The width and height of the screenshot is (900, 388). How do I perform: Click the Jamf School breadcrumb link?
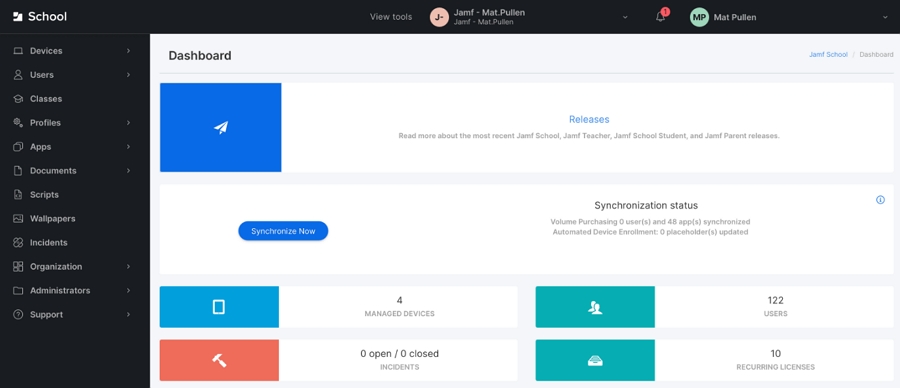828,55
